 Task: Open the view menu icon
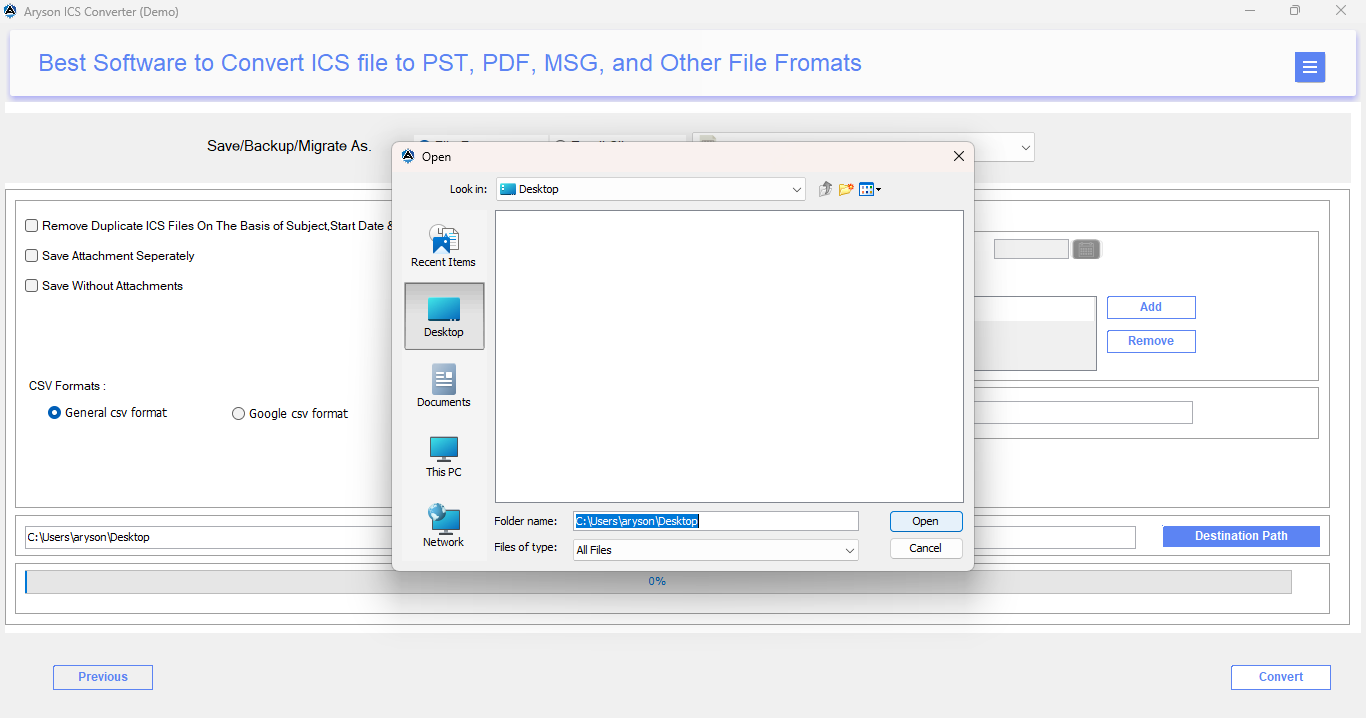(869, 189)
